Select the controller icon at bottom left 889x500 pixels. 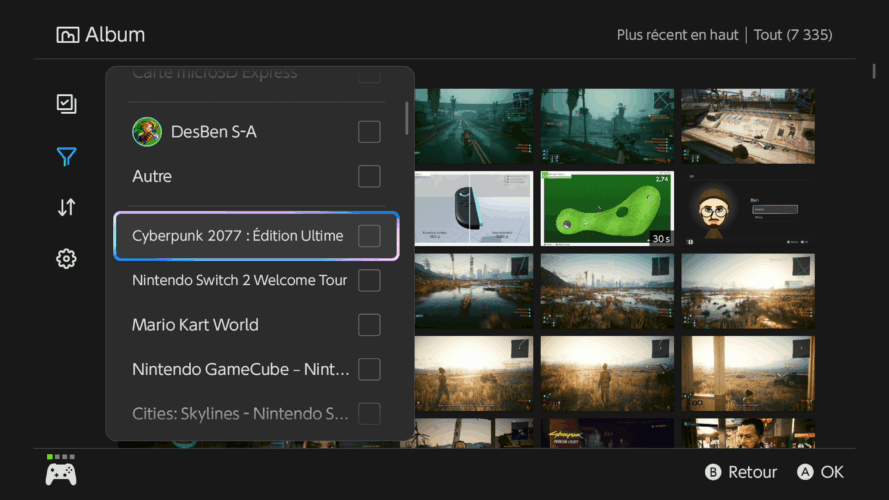click(61, 474)
